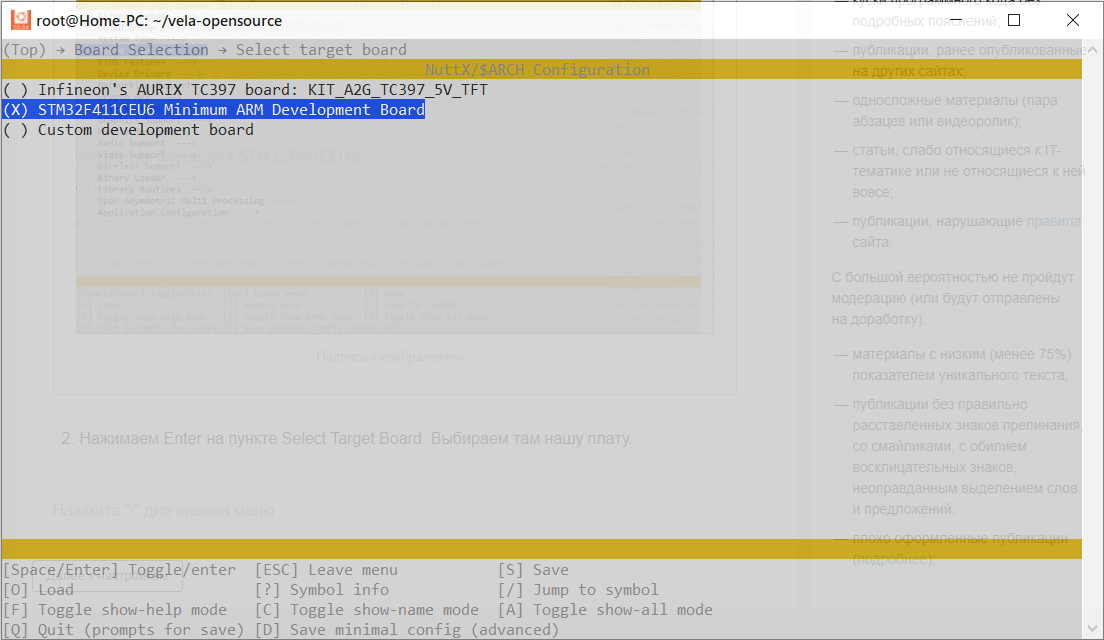Select STM32F411CEU6 Minimum ARM Development Board
The height and width of the screenshot is (640, 1104).
213,110
